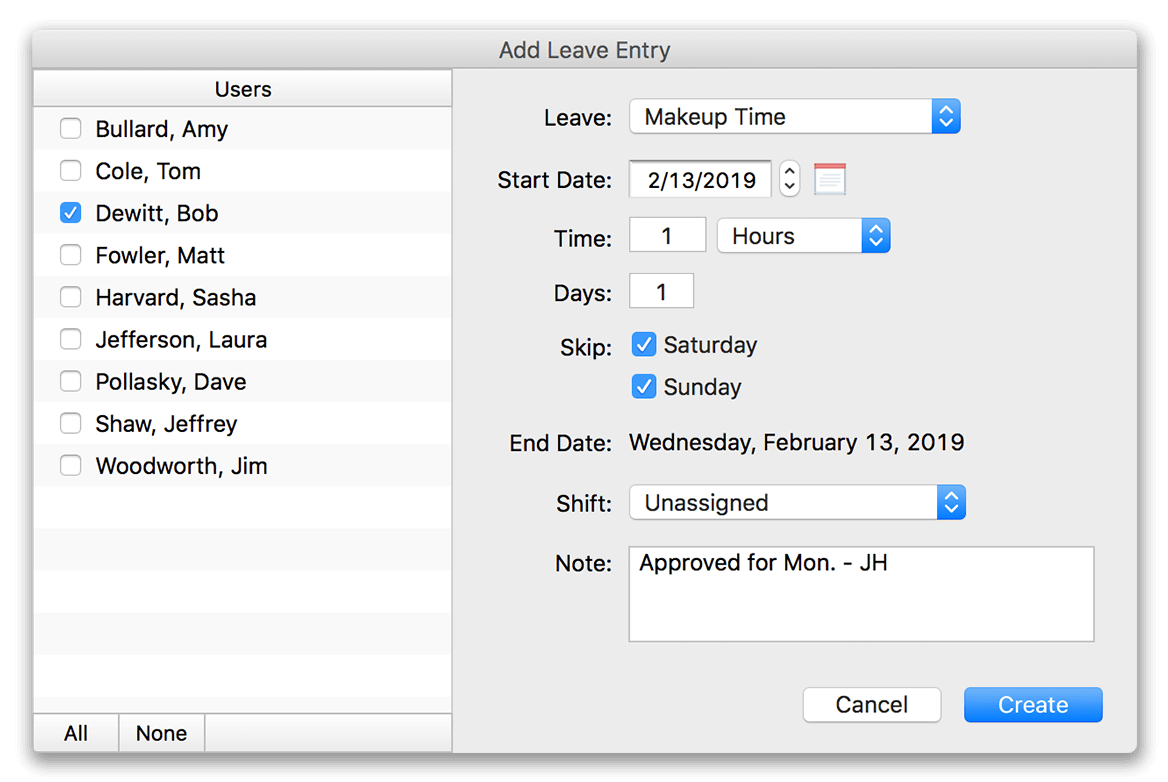Open the calendar date picker icon

(829, 178)
